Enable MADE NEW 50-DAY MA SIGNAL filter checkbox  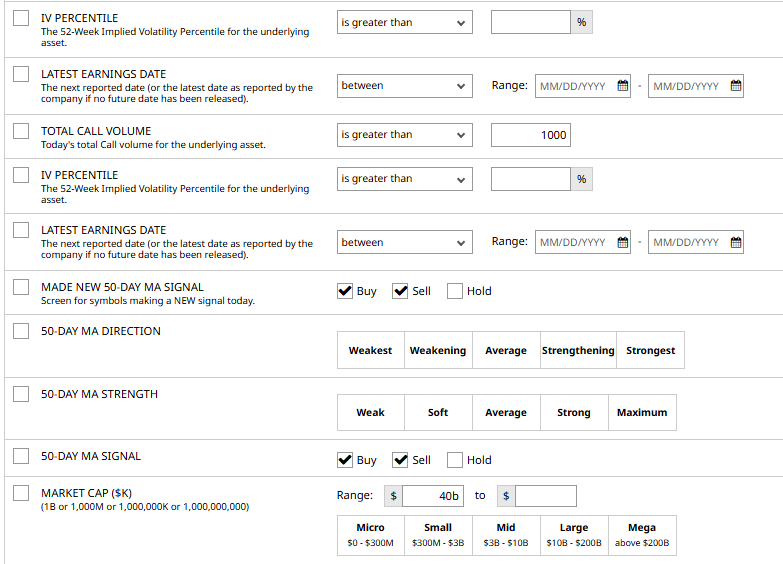point(21,287)
